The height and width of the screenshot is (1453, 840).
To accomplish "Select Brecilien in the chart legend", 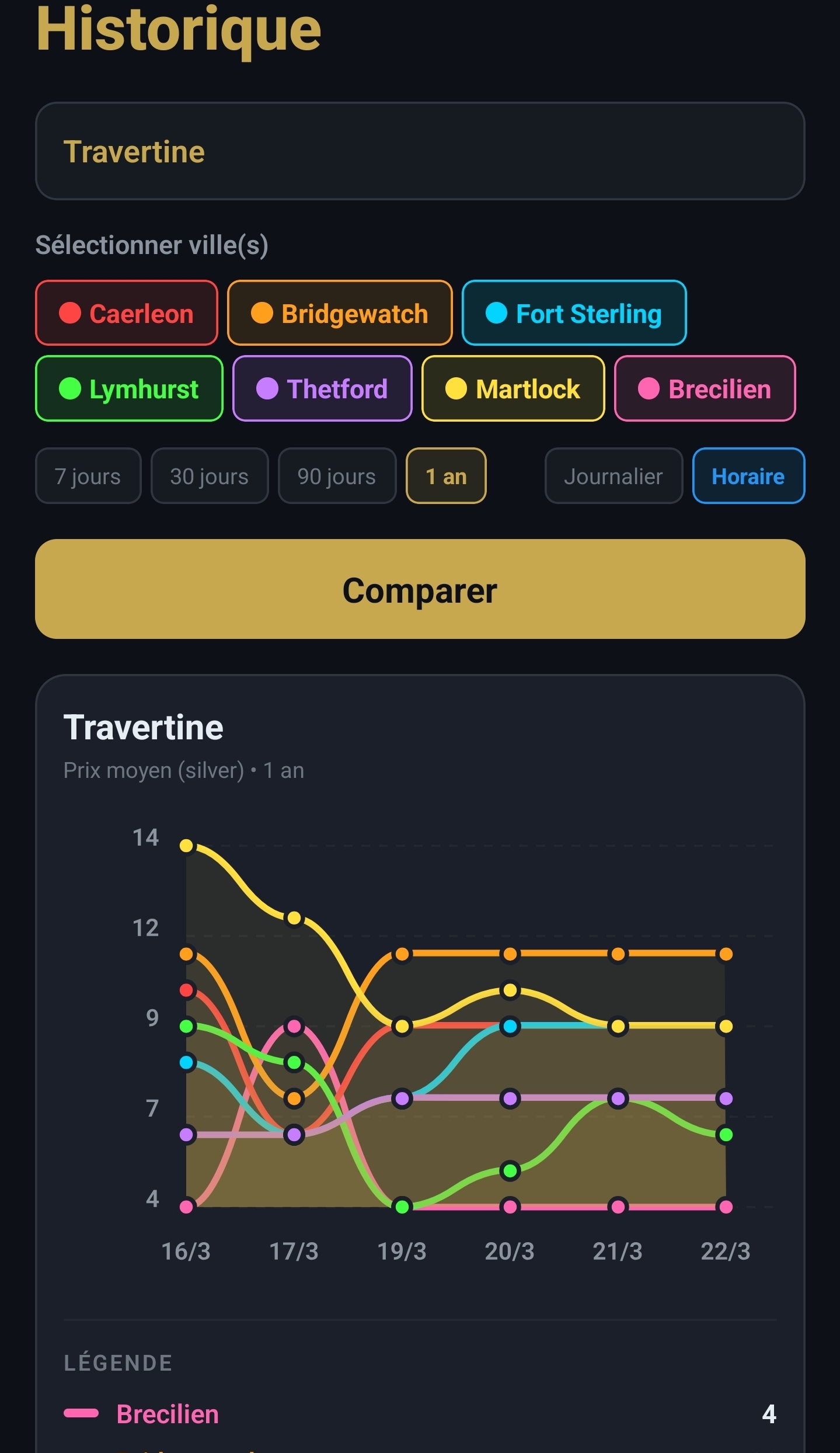I will 167,1414.
